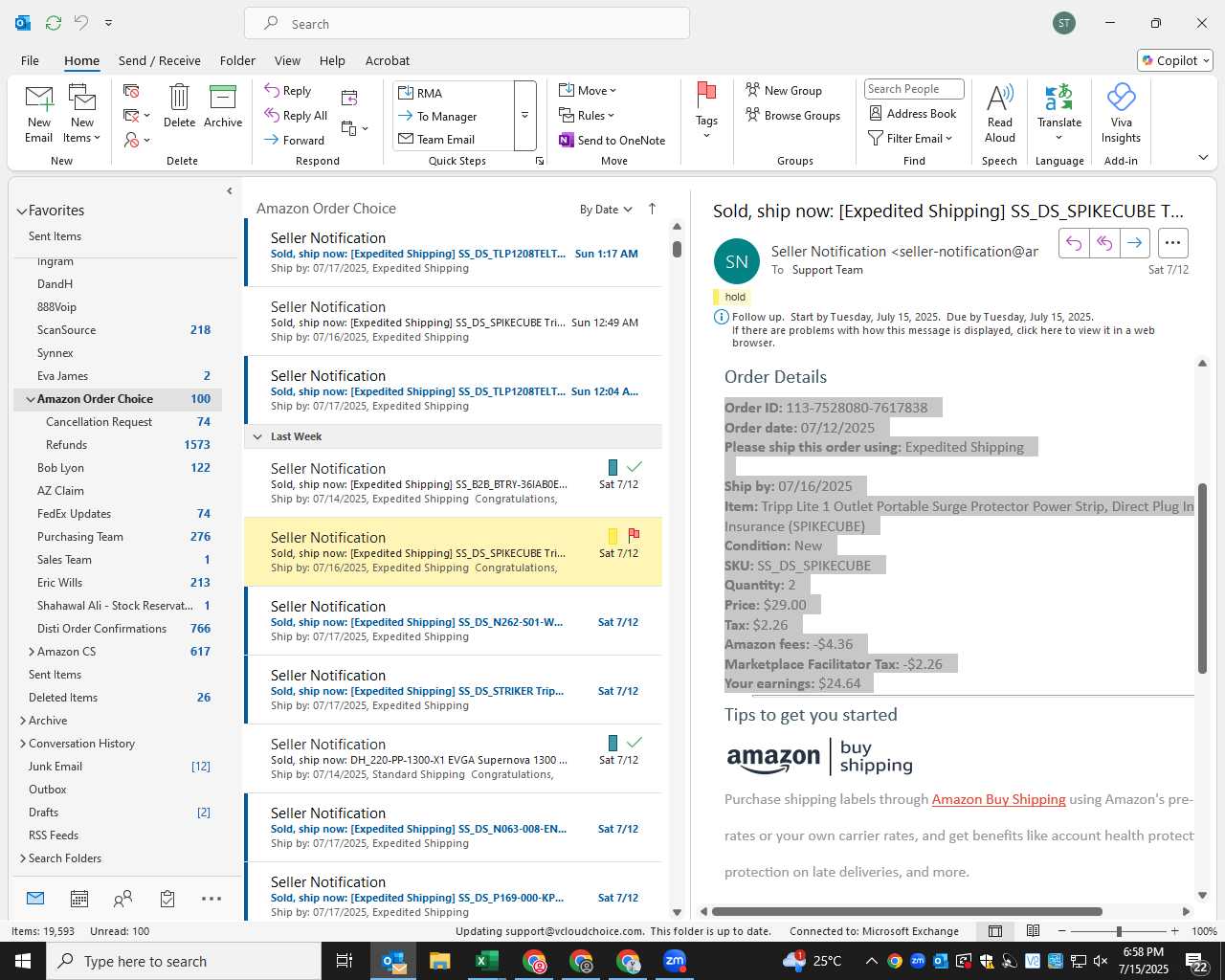1225x980 pixels.
Task: Click Forward arrow in reading pane header
Action: click(1134, 243)
